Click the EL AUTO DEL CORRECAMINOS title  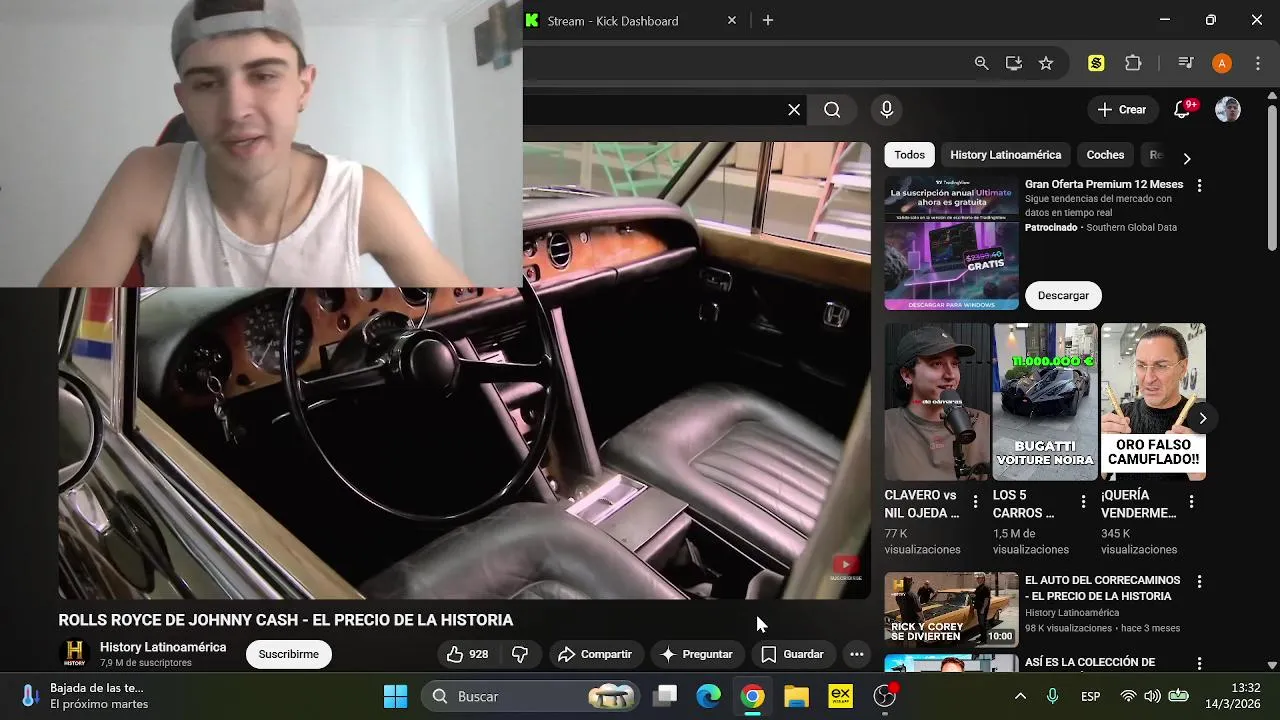pyautogui.click(x=1102, y=588)
